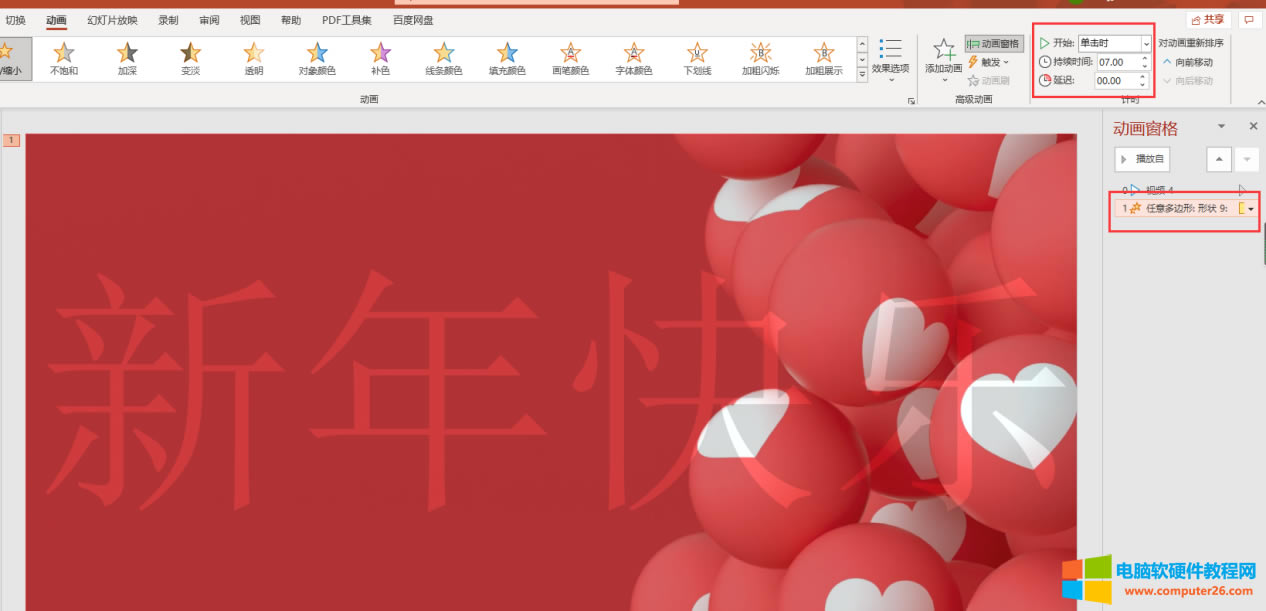Switch to the 视图 (View) tab

pyautogui.click(x=250, y=20)
